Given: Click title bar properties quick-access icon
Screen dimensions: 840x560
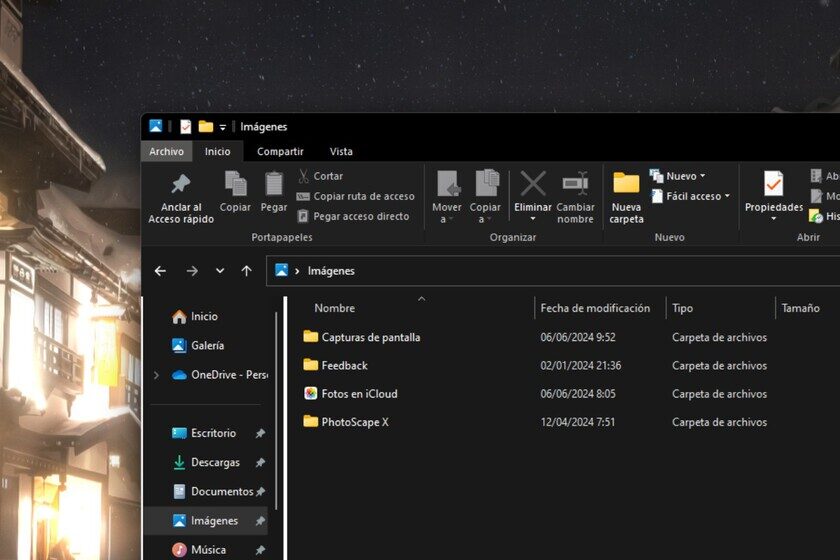Looking at the screenshot, I should 185,126.
